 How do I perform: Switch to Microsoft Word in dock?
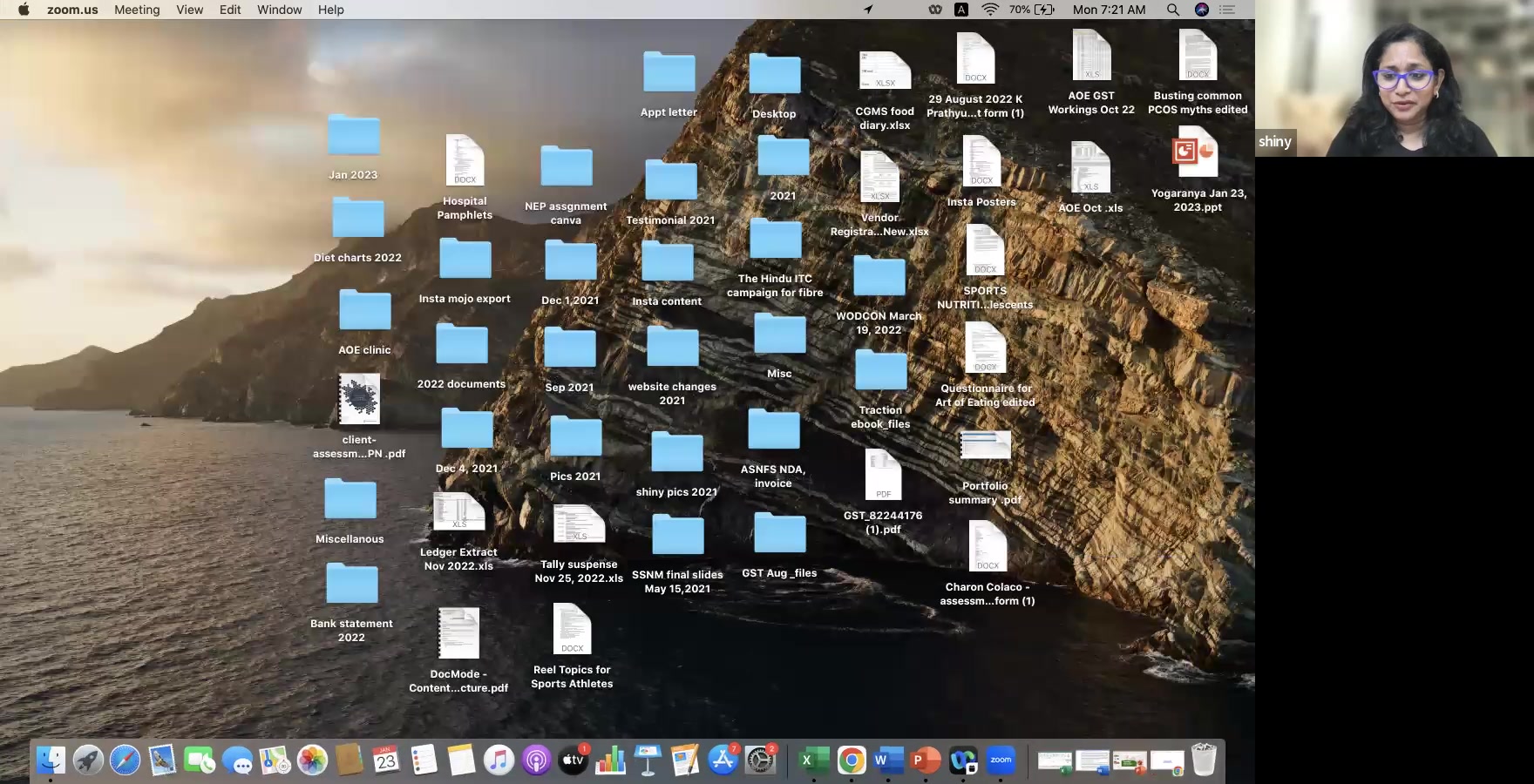pos(888,760)
